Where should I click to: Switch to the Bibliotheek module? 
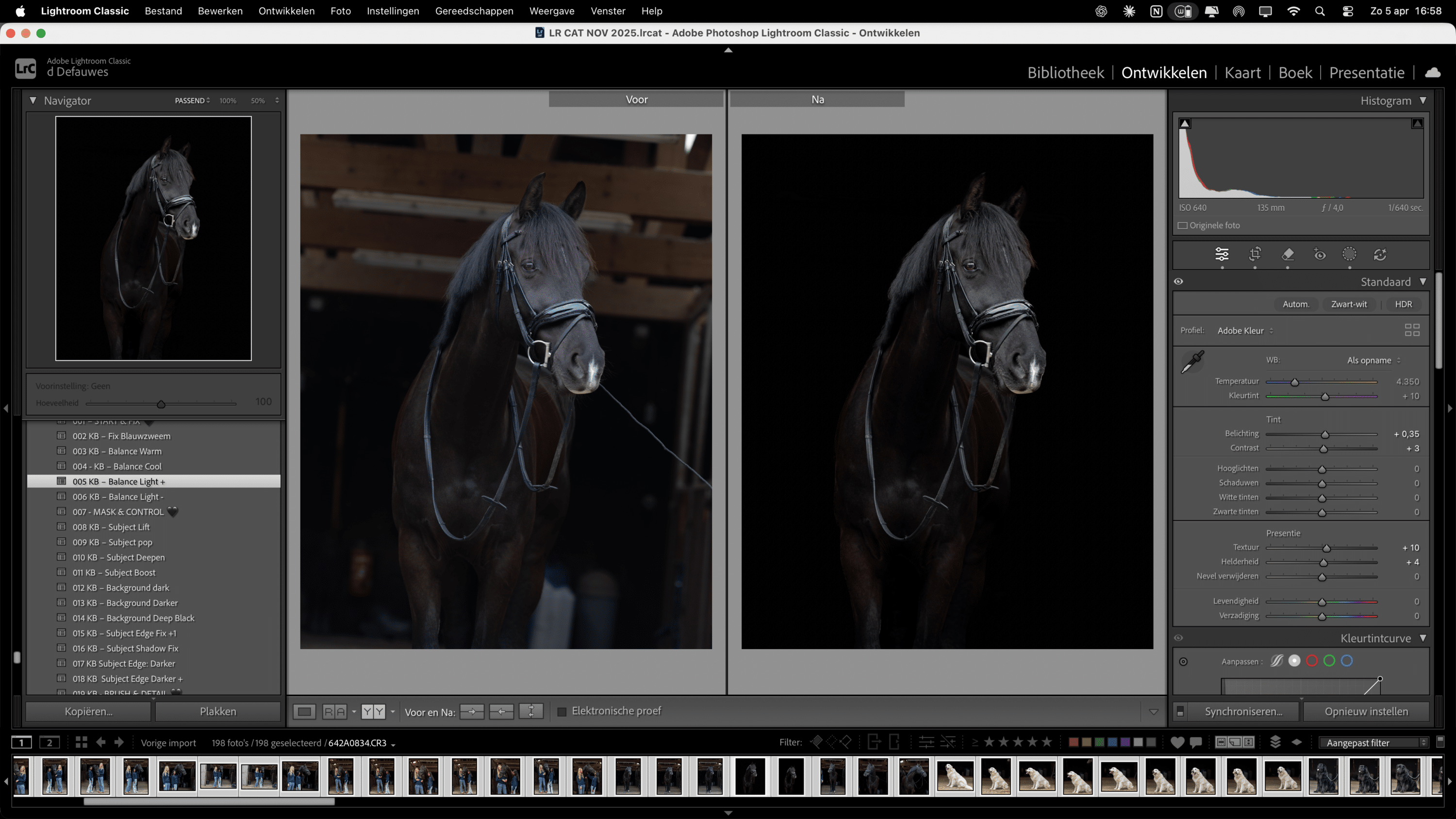(1065, 72)
